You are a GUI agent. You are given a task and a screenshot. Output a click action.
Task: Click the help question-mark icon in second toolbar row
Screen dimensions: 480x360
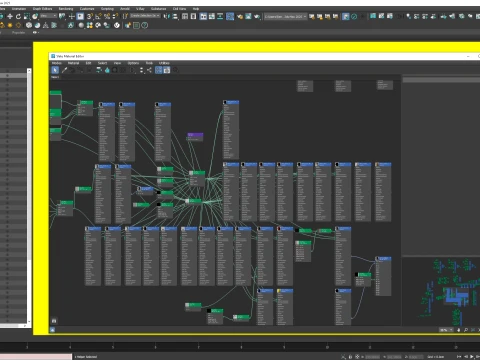[x=145, y=25]
